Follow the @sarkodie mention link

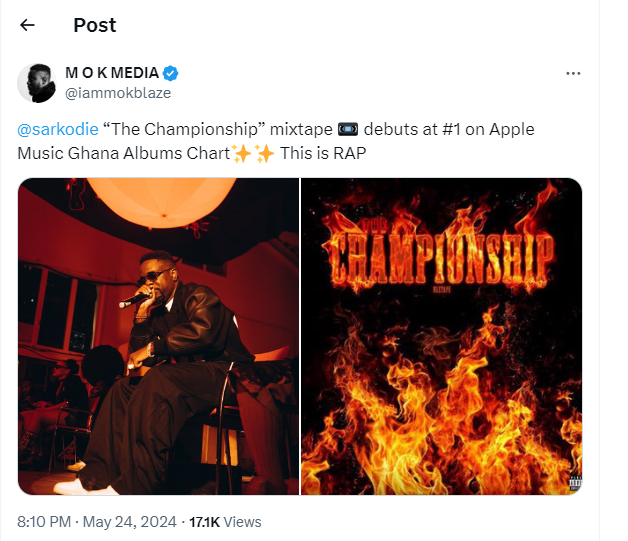pyautogui.click(x=58, y=129)
